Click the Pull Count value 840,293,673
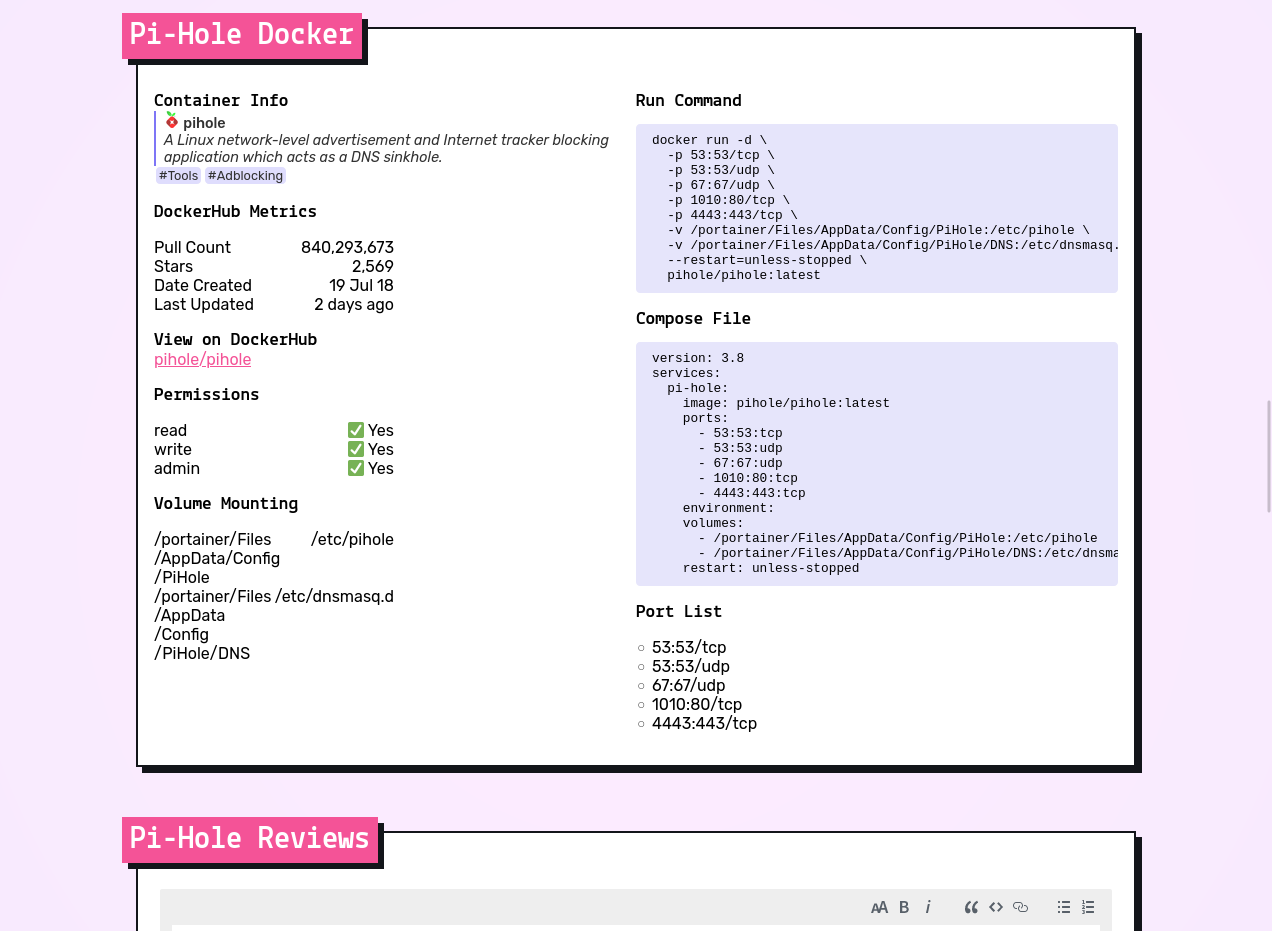The image size is (1272, 931). click(x=347, y=248)
